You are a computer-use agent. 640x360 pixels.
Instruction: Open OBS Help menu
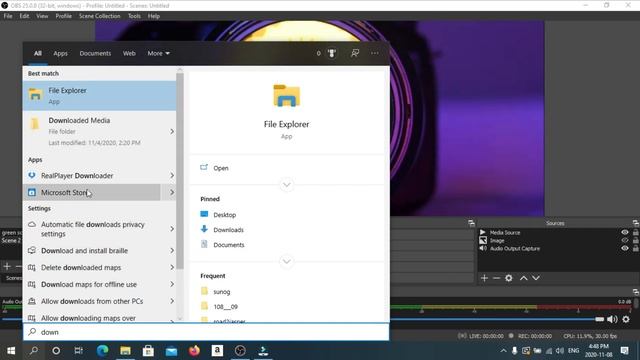(x=154, y=16)
